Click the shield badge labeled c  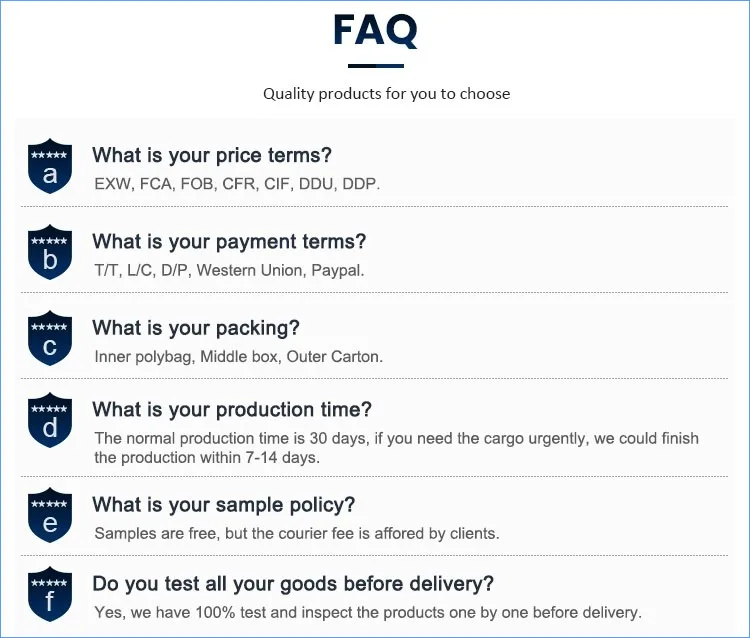pos(50,339)
